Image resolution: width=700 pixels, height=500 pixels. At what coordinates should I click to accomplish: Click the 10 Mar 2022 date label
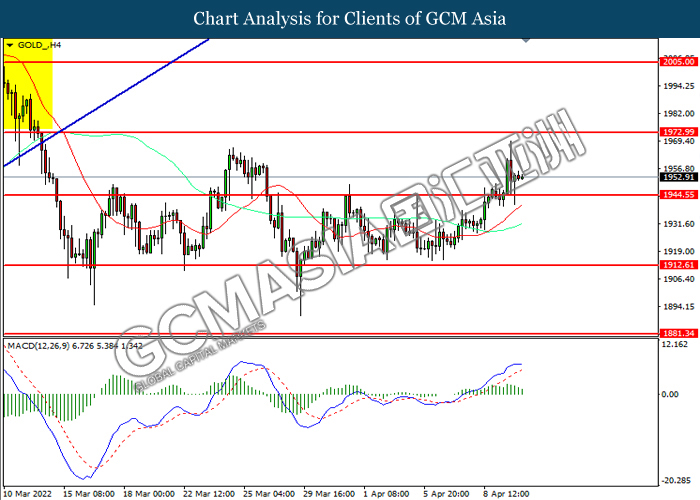(x=28, y=494)
